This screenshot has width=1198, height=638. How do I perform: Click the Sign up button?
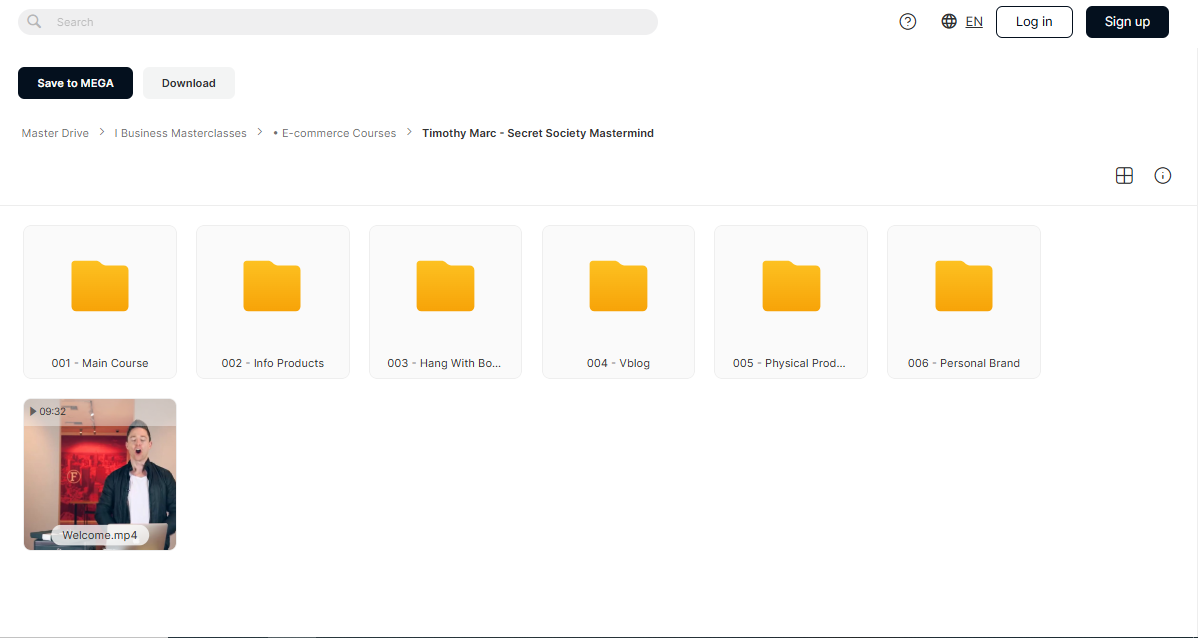click(x=1127, y=21)
